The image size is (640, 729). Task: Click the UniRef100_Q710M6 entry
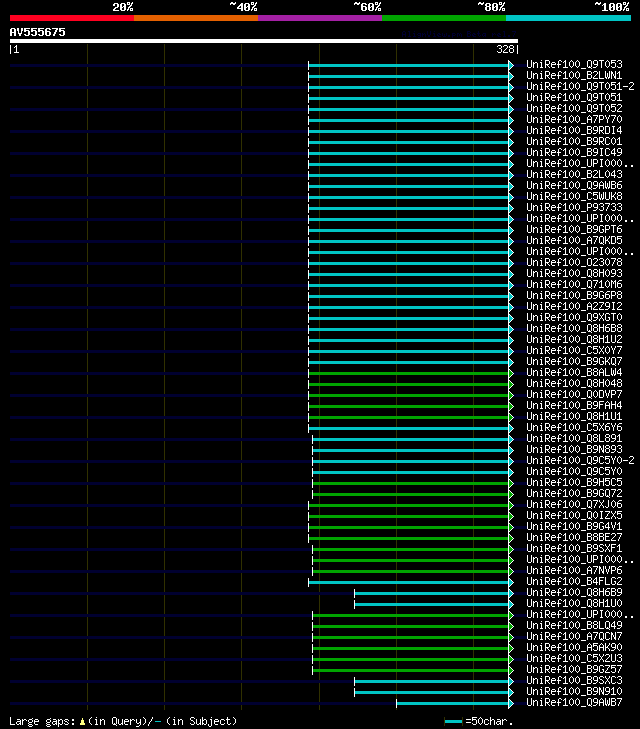574,285
